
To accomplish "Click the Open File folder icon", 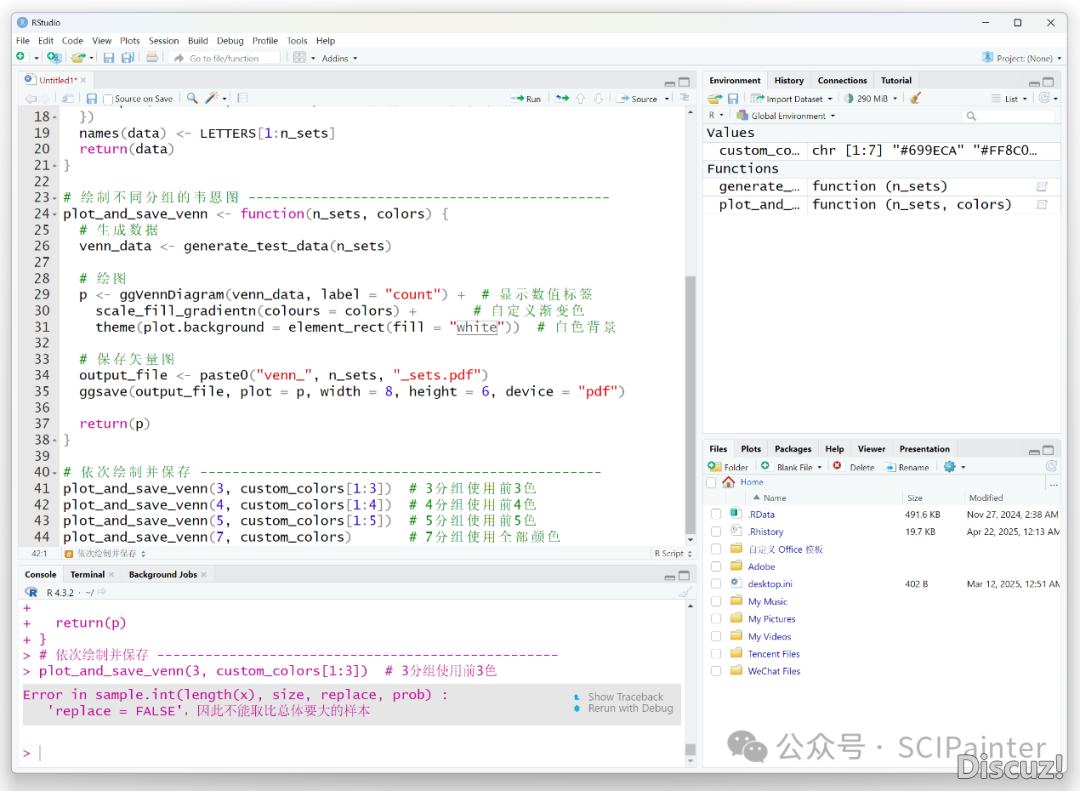I will [x=78, y=58].
